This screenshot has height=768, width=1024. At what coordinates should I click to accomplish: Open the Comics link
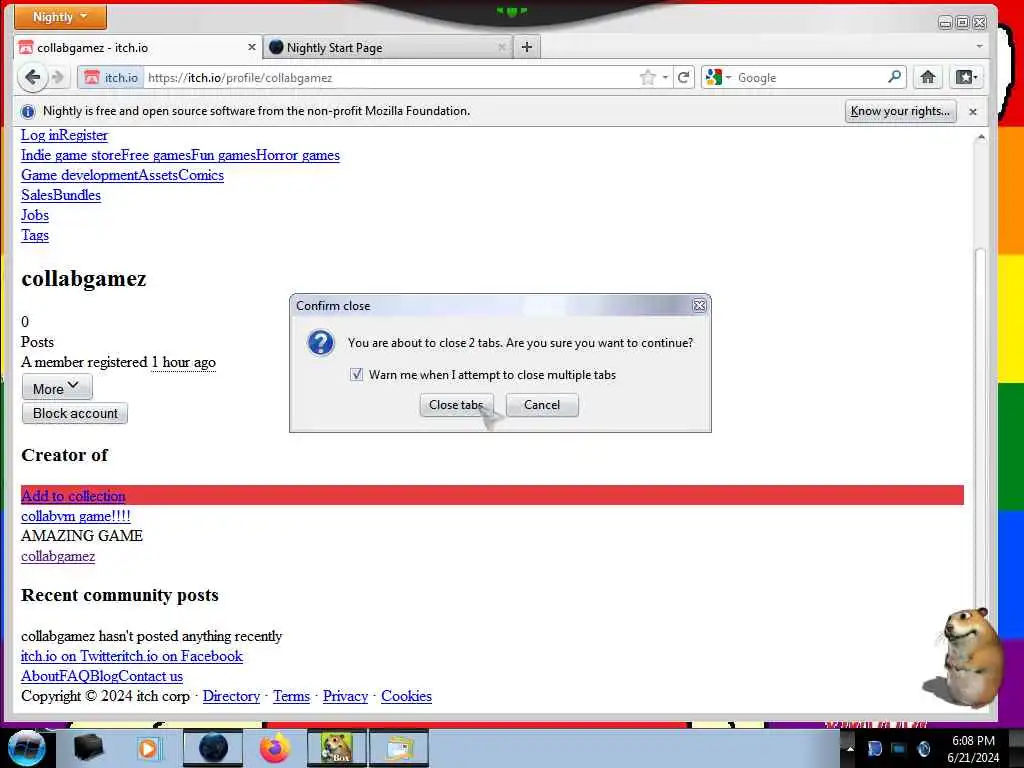click(x=200, y=175)
